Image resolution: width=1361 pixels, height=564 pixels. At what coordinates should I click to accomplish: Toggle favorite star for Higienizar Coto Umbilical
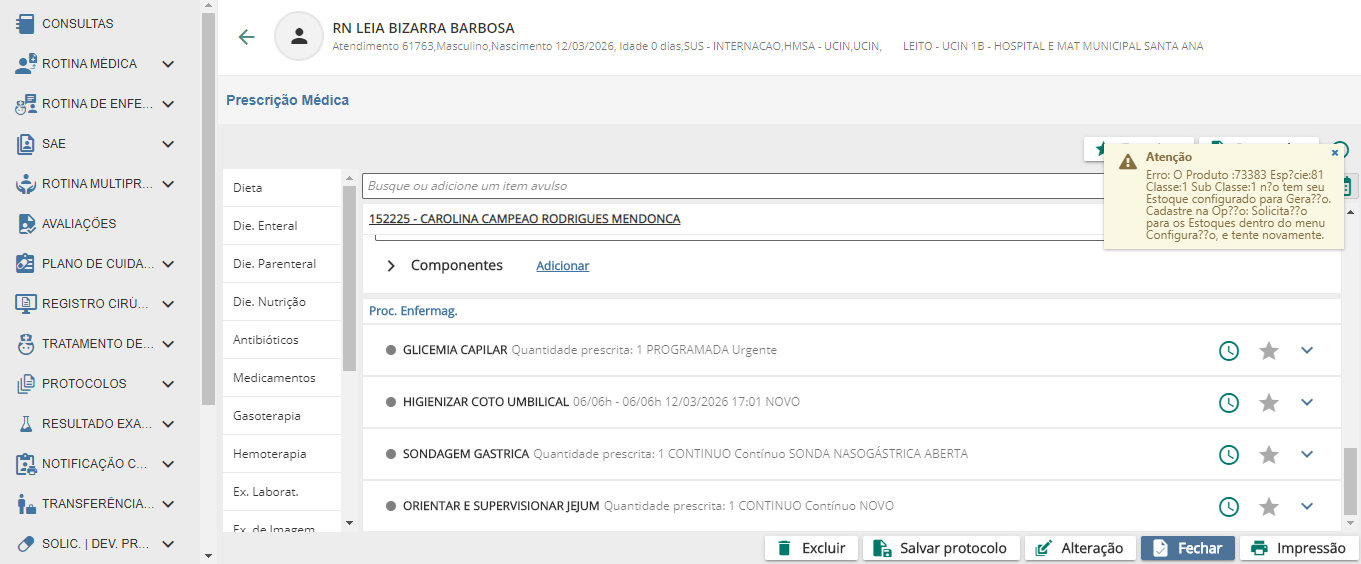pos(1268,403)
